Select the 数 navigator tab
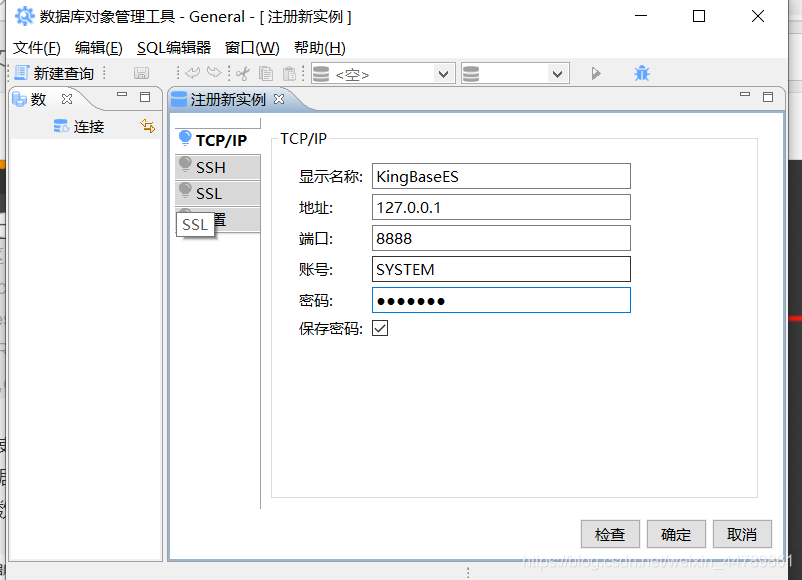 [x=38, y=99]
